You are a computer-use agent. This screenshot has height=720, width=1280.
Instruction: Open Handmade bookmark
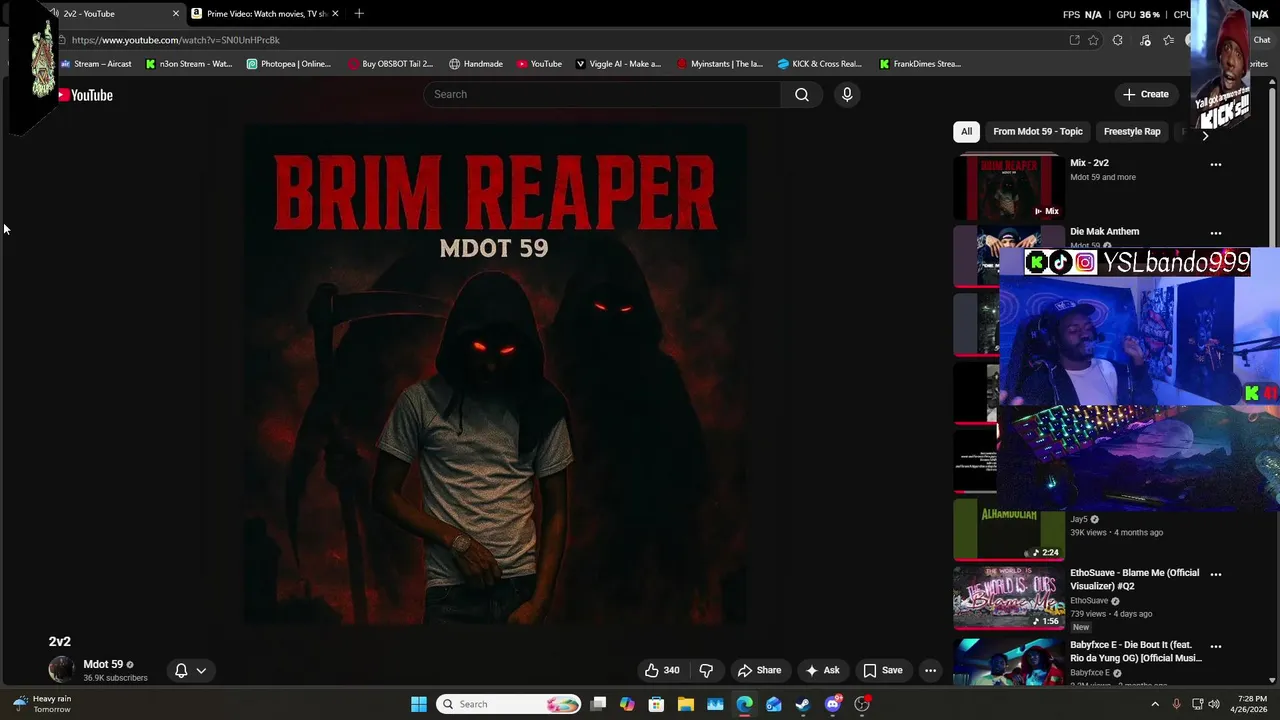[476, 64]
